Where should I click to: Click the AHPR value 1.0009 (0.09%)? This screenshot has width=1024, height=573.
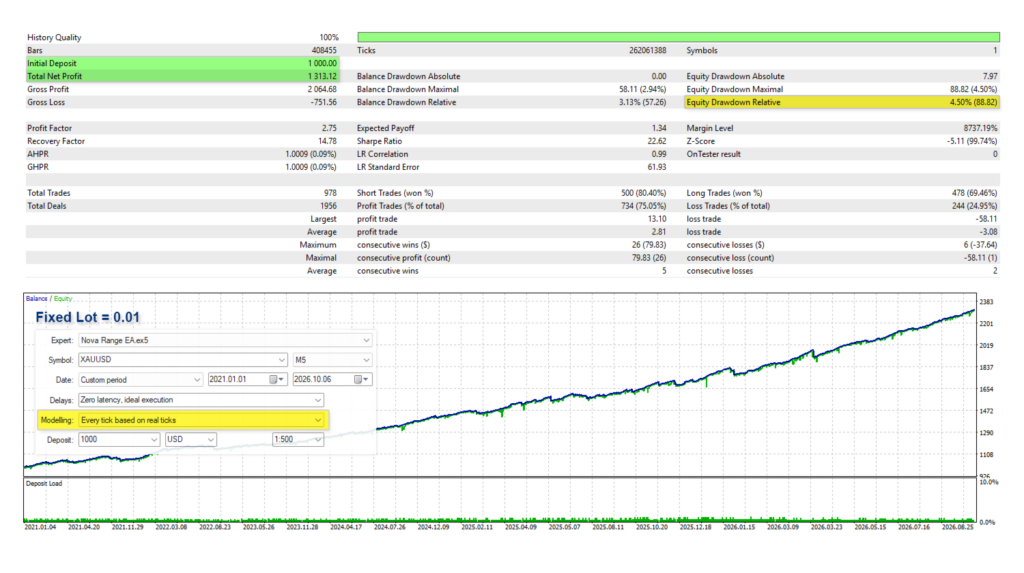tap(311, 154)
